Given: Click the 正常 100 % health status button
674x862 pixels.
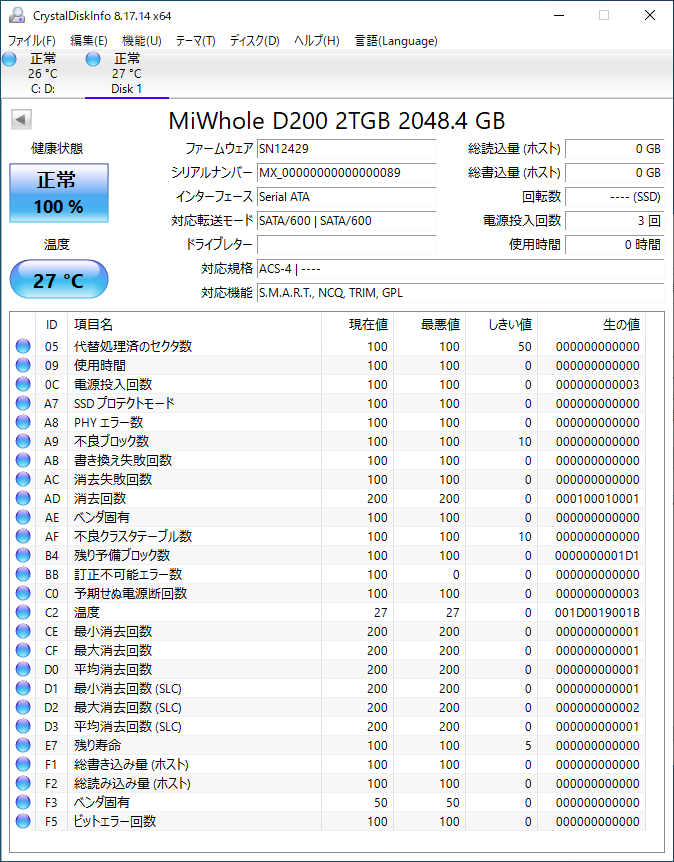Looking at the screenshot, I should click(59, 193).
